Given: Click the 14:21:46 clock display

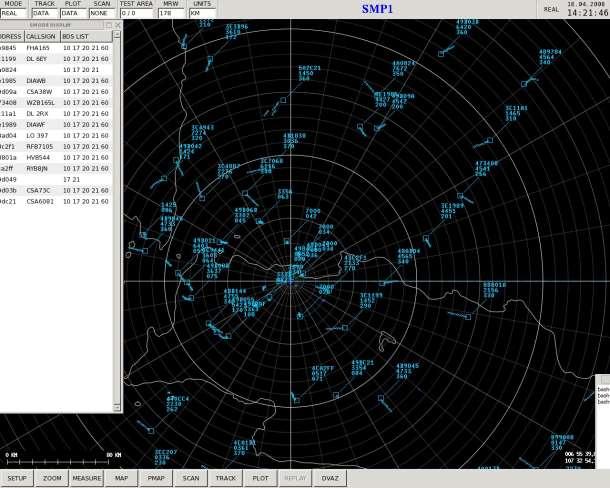Looking at the screenshot, I should click(587, 13).
